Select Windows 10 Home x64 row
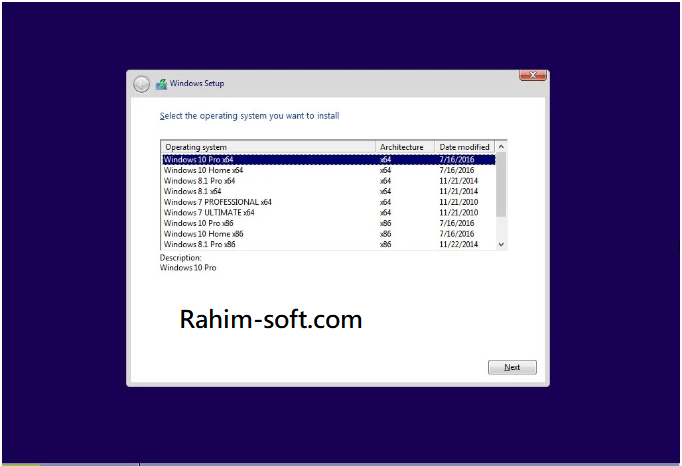Viewport: 682px width, 466px height. 328,170
